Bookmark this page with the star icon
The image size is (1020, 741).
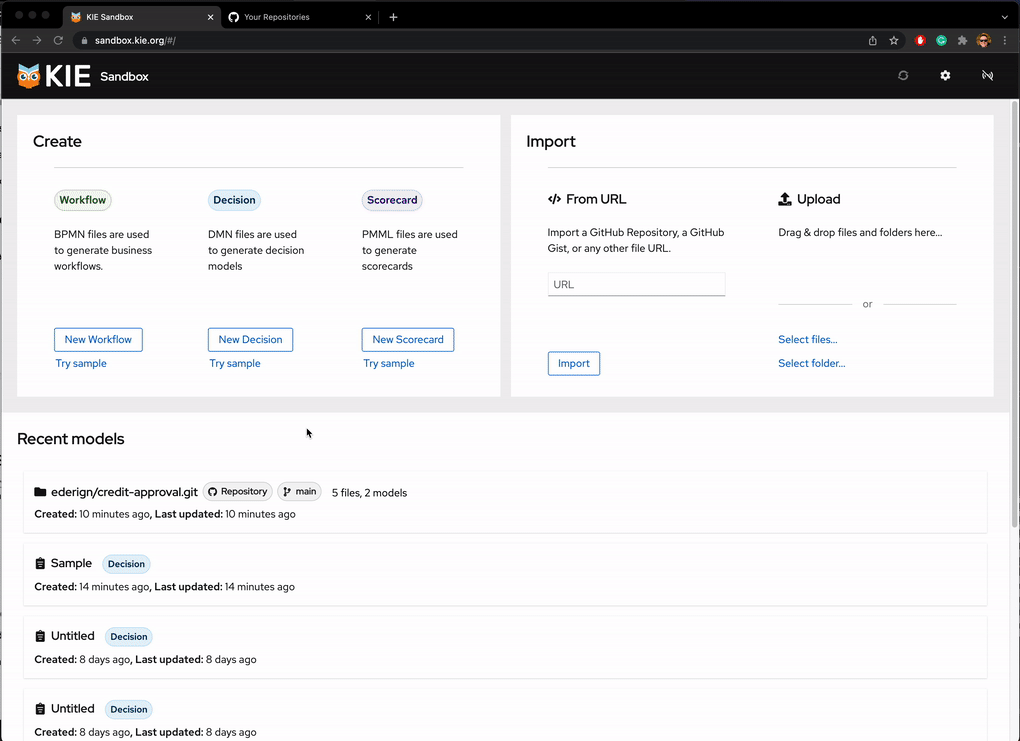click(x=894, y=41)
